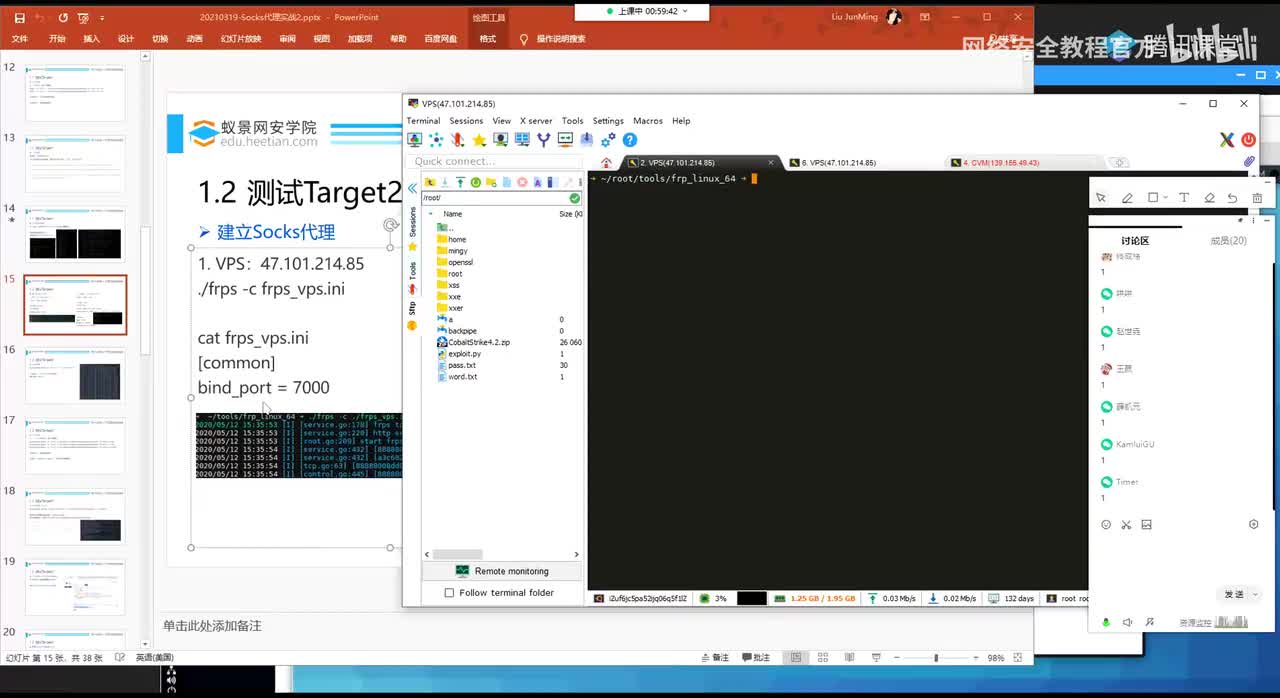Screen dimensions: 1280x698
Task: Select slide 14 thumbnail in PowerPoint
Action: (75, 234)
